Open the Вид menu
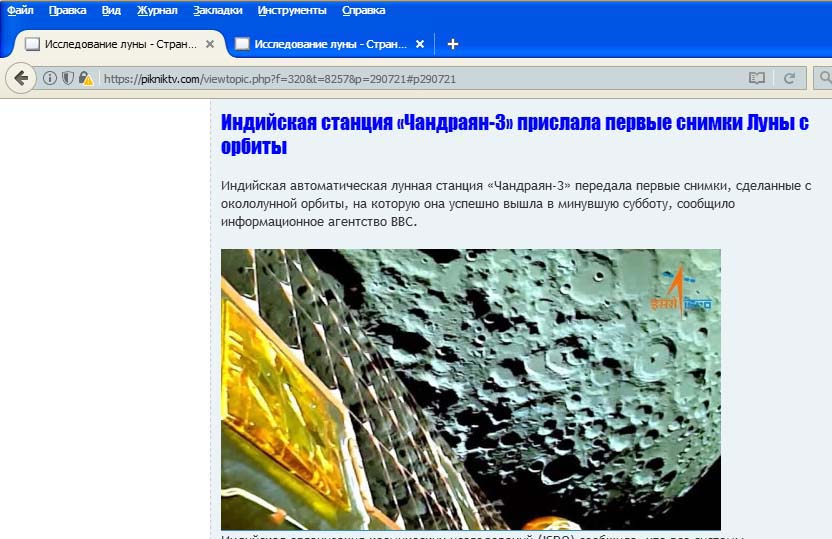Screen dimensions: 832x539 coord(111,10)
